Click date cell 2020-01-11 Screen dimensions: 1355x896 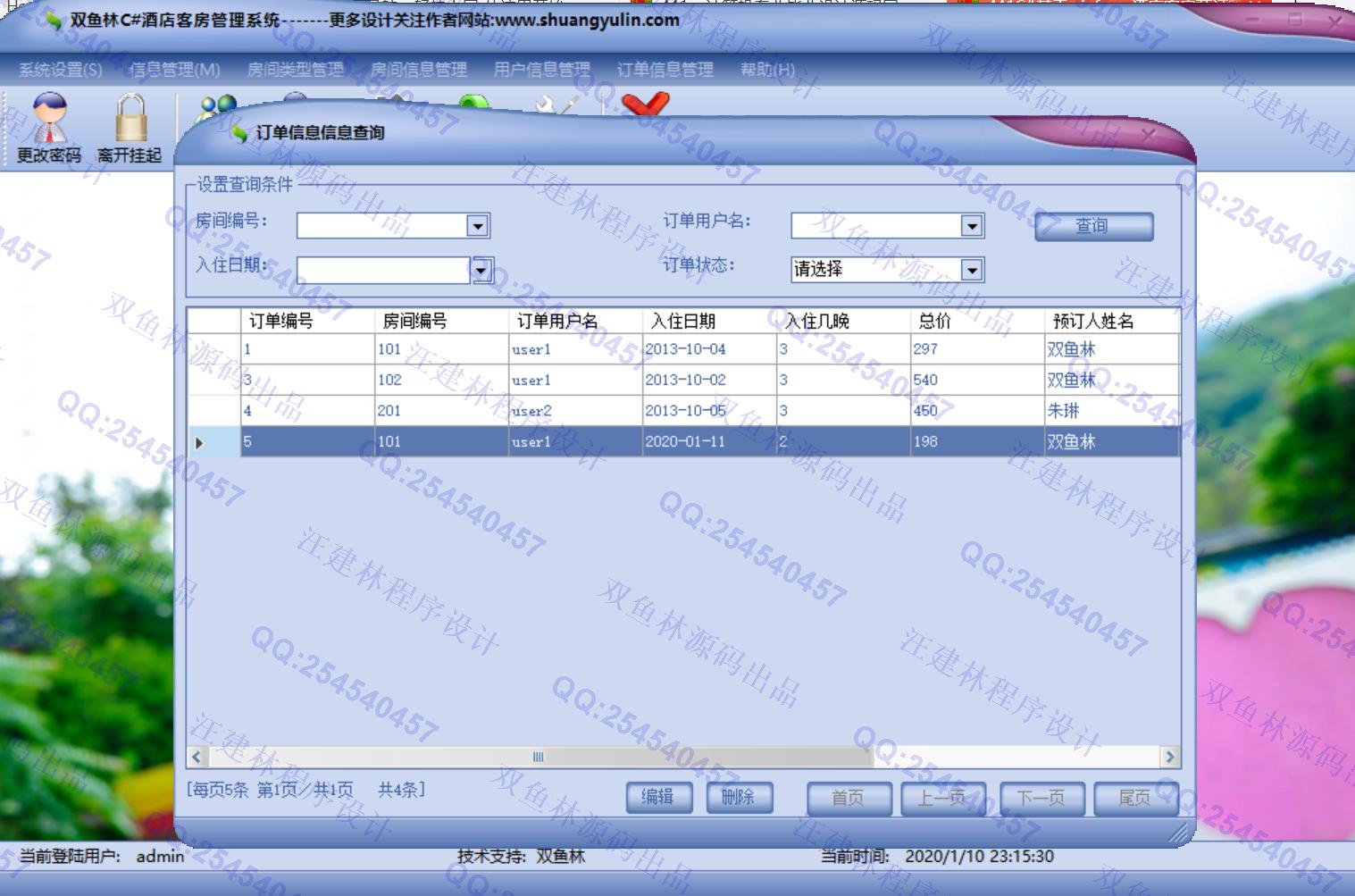coord(709,441)
